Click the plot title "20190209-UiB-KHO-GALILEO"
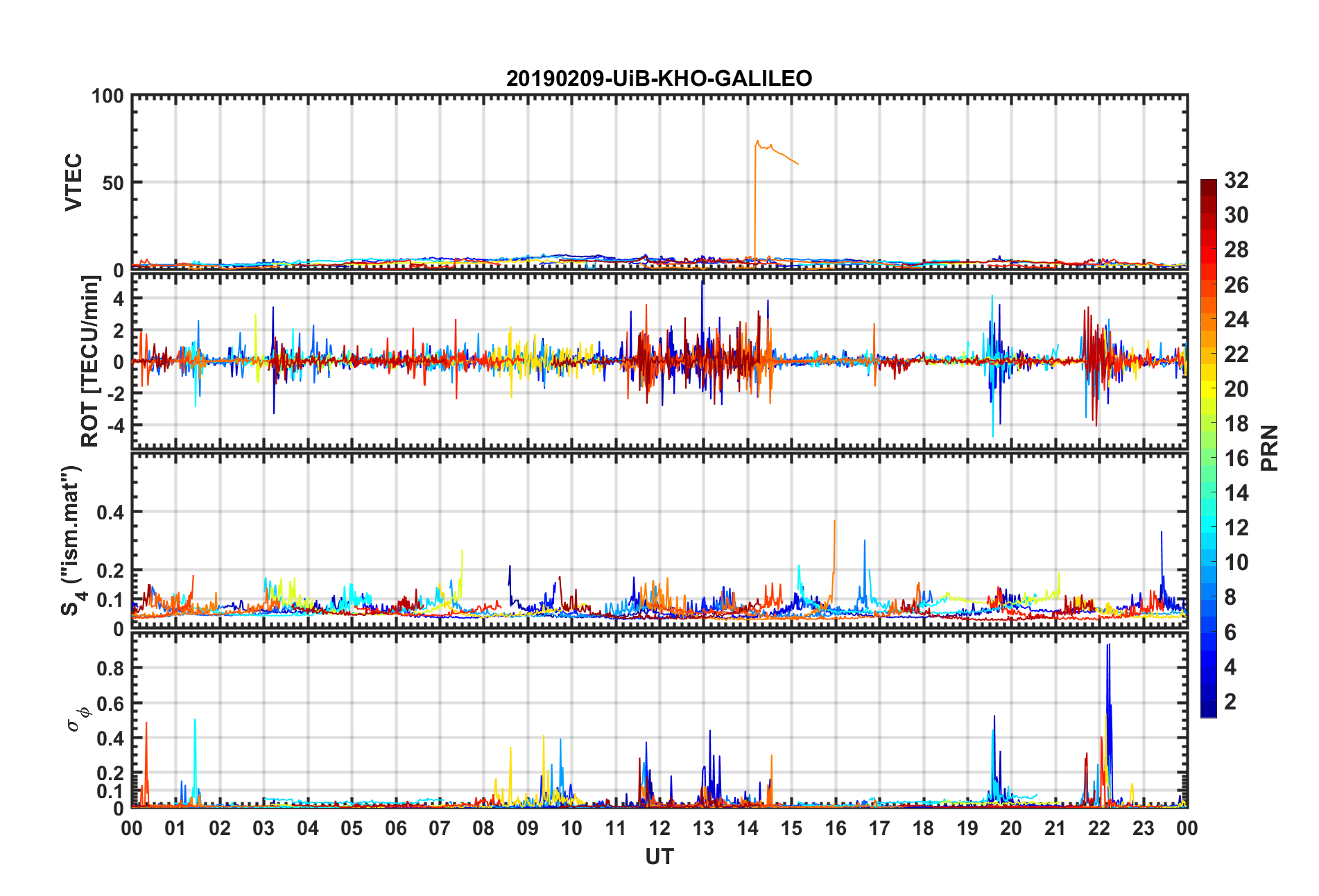The width and height of the screenshot is (1319, 896). (659, 78)
